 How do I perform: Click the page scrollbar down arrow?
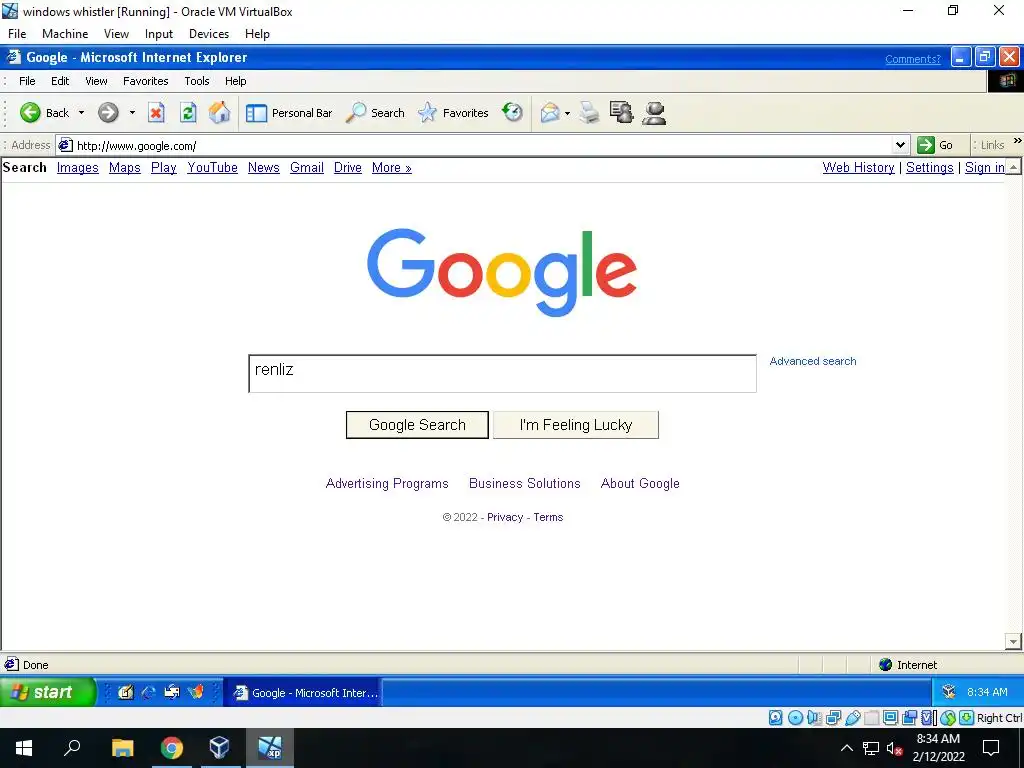1013,642
